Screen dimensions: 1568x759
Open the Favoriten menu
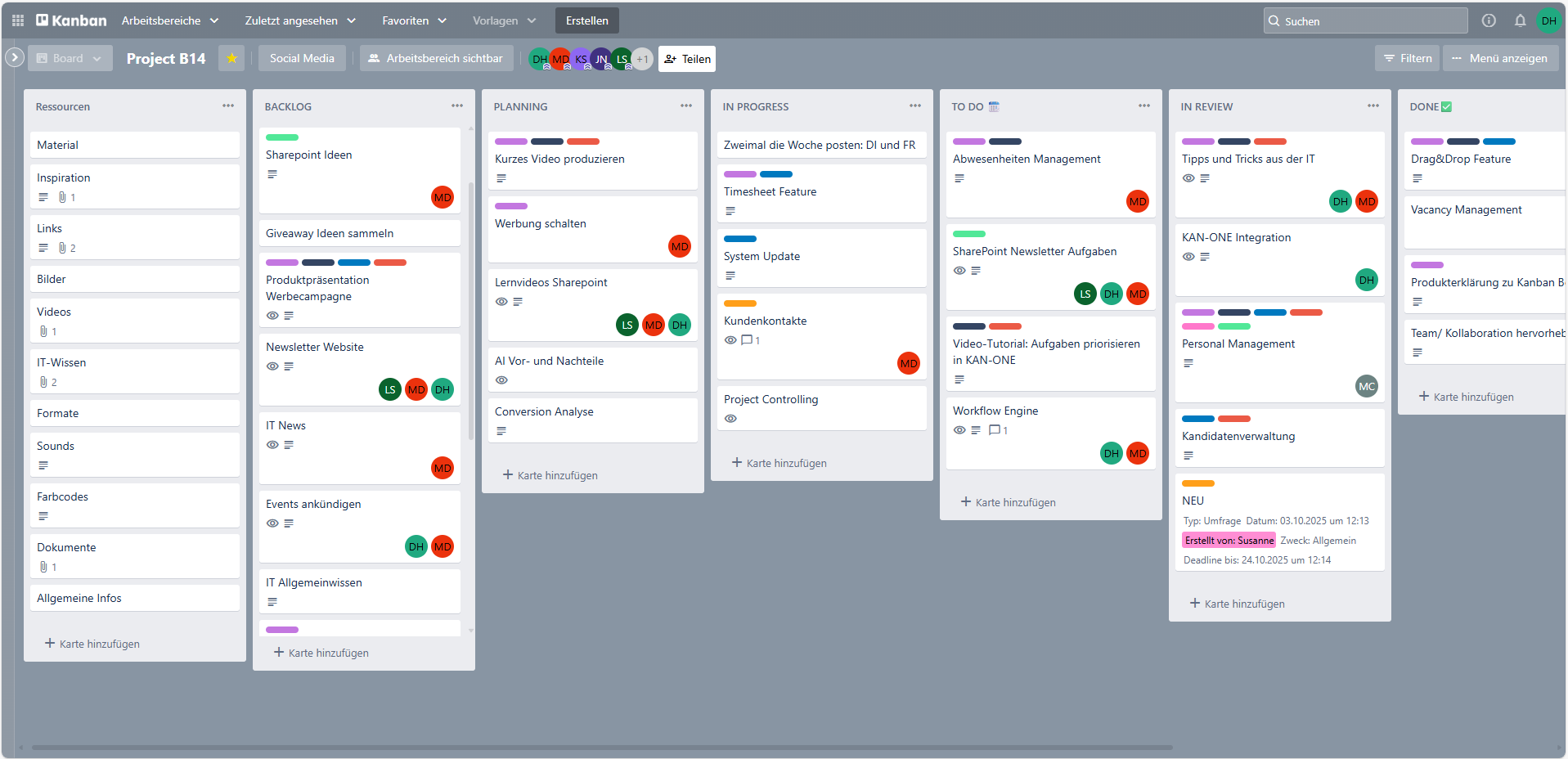pos(414,20)
